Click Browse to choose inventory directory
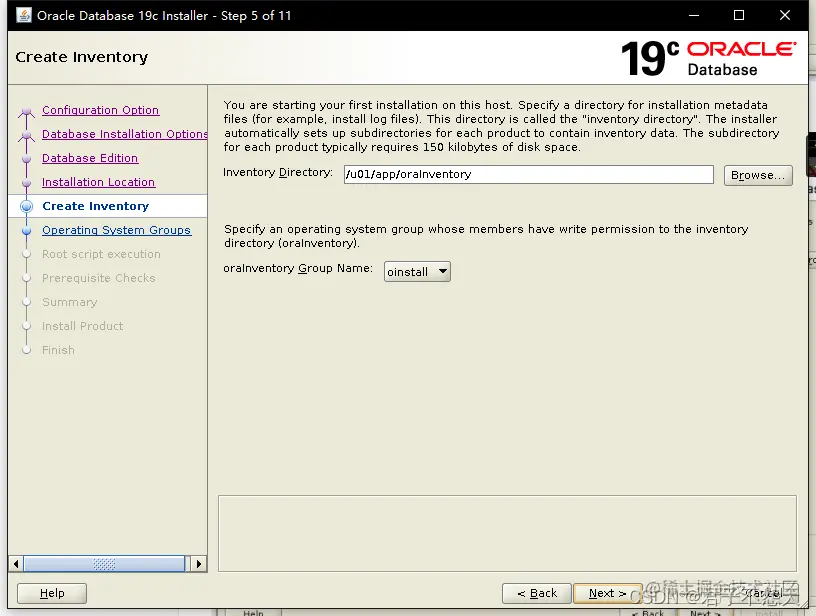The height and width of the screenshot is (616, 816). (758, 175)
